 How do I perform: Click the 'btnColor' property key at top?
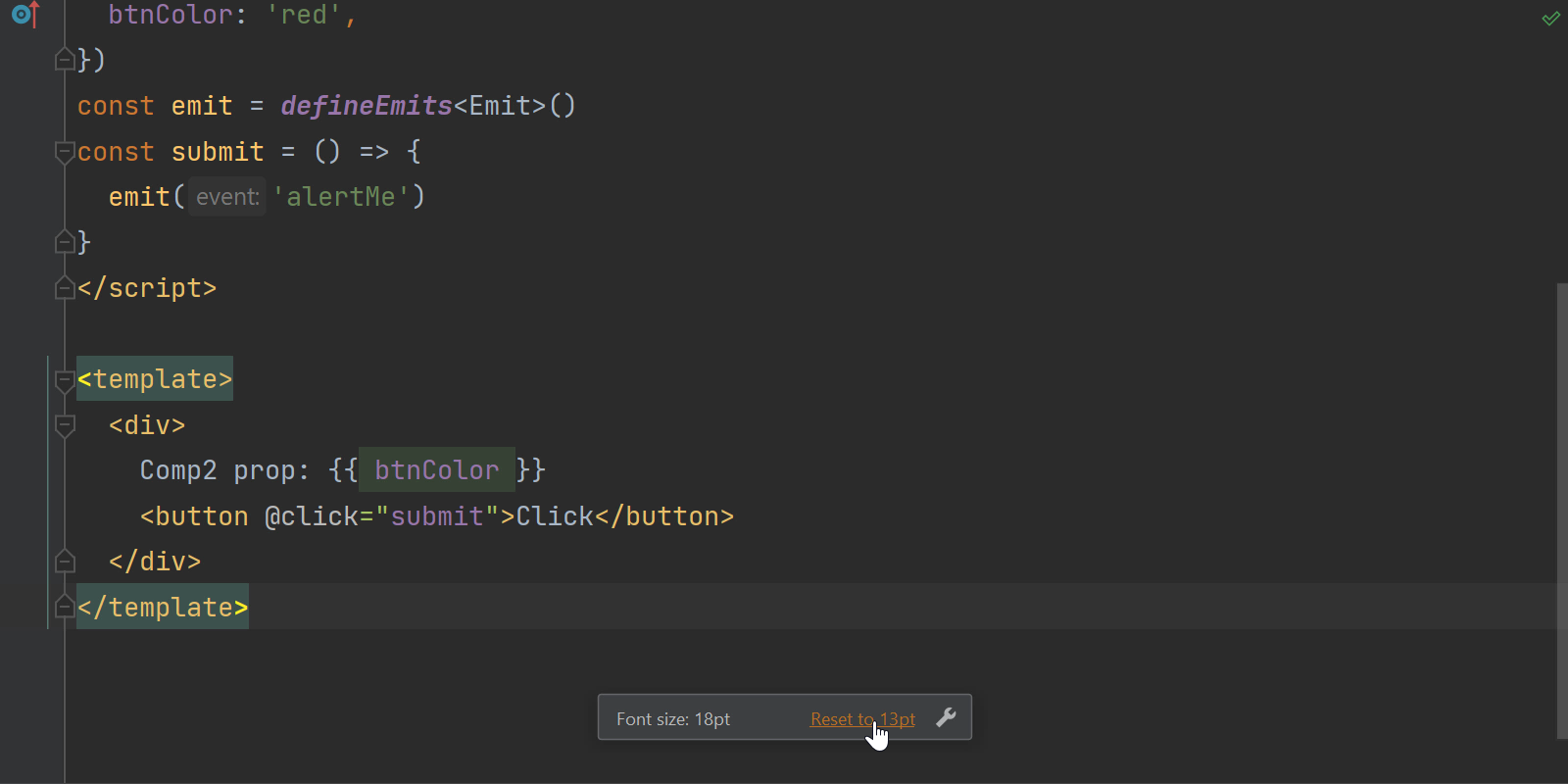171,15
